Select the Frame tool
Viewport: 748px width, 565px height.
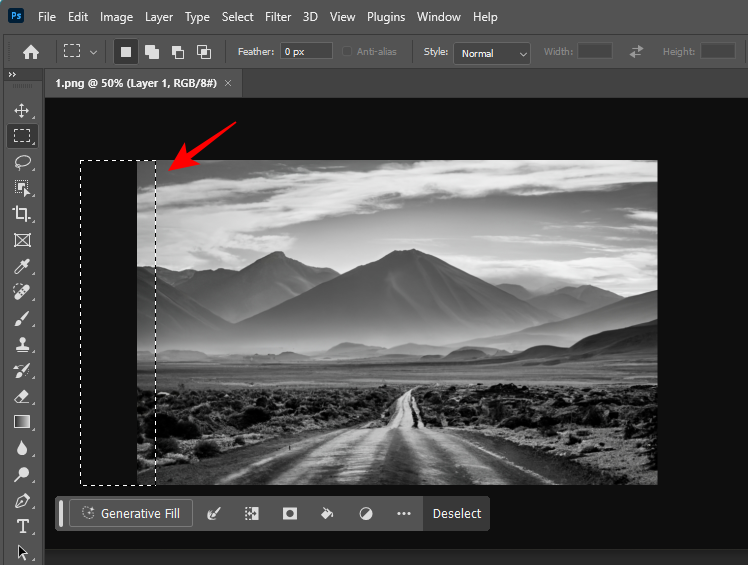tap(22, 240)
